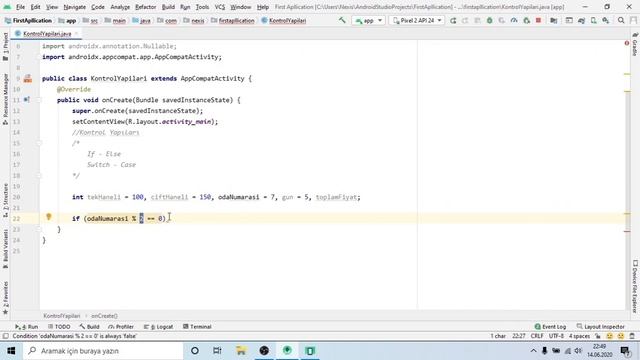Open the Tools menu
Screen dimensions: 640x360
[x=202, y=7]
